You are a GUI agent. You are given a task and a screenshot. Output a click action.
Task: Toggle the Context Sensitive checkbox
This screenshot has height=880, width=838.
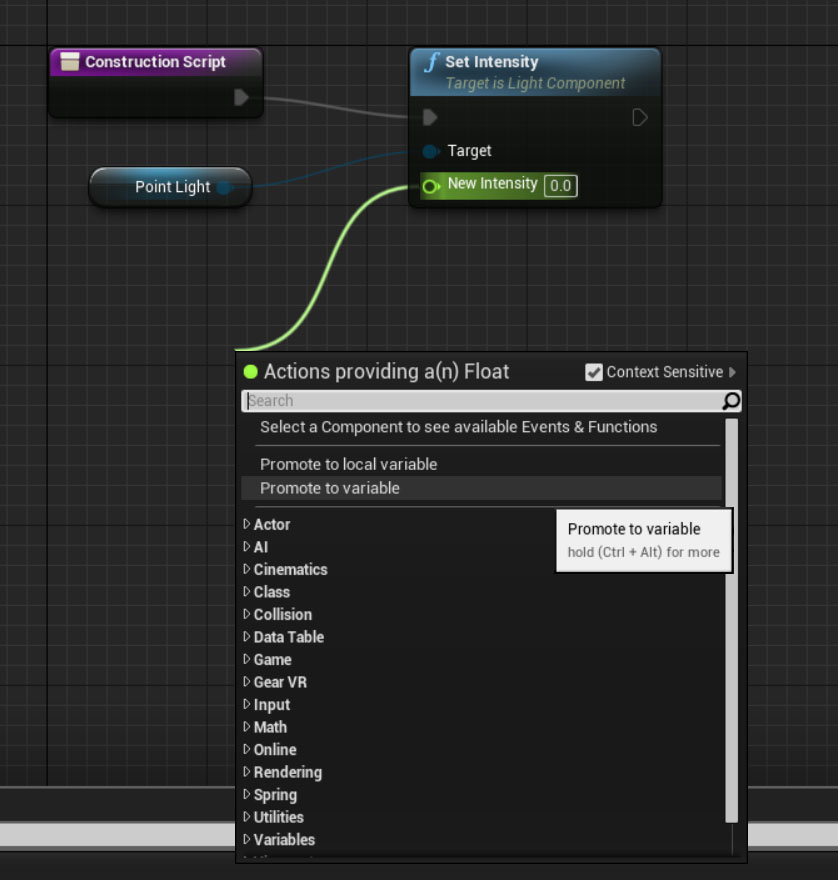coord(593,372)
